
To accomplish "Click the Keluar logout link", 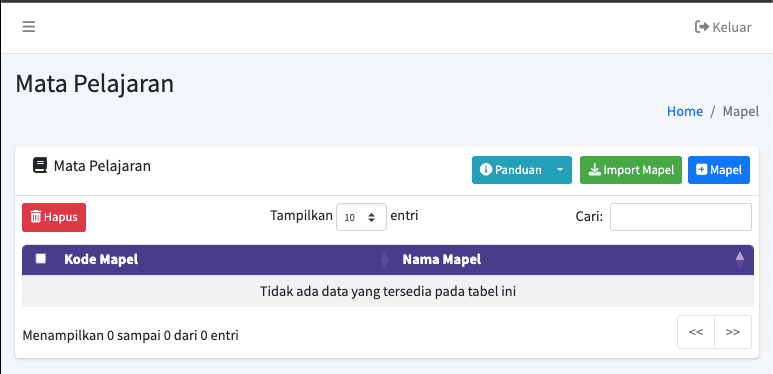I will (x=723, y=27).
